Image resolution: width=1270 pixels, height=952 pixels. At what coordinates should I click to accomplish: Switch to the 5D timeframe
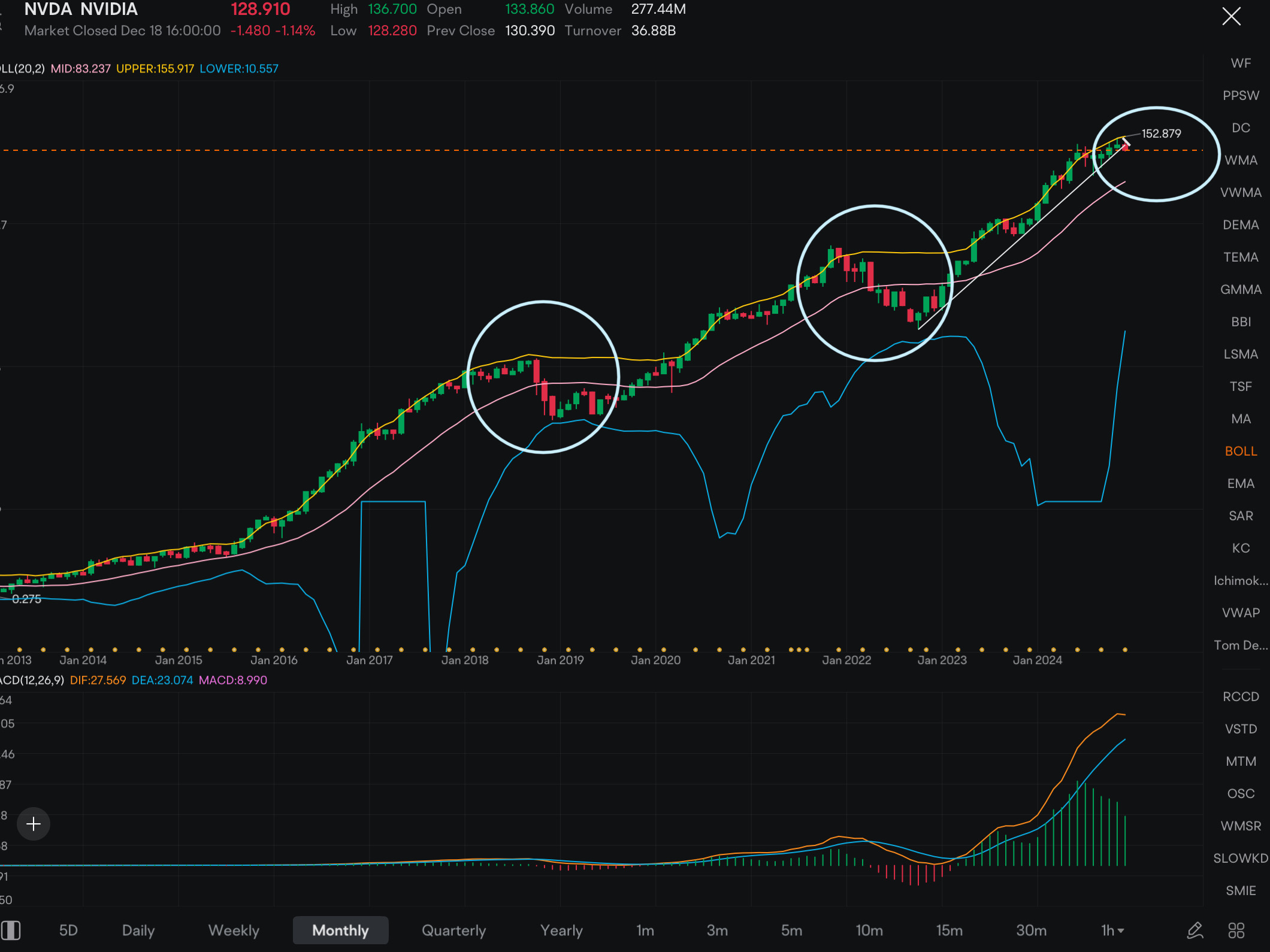[x=68, y=930]
